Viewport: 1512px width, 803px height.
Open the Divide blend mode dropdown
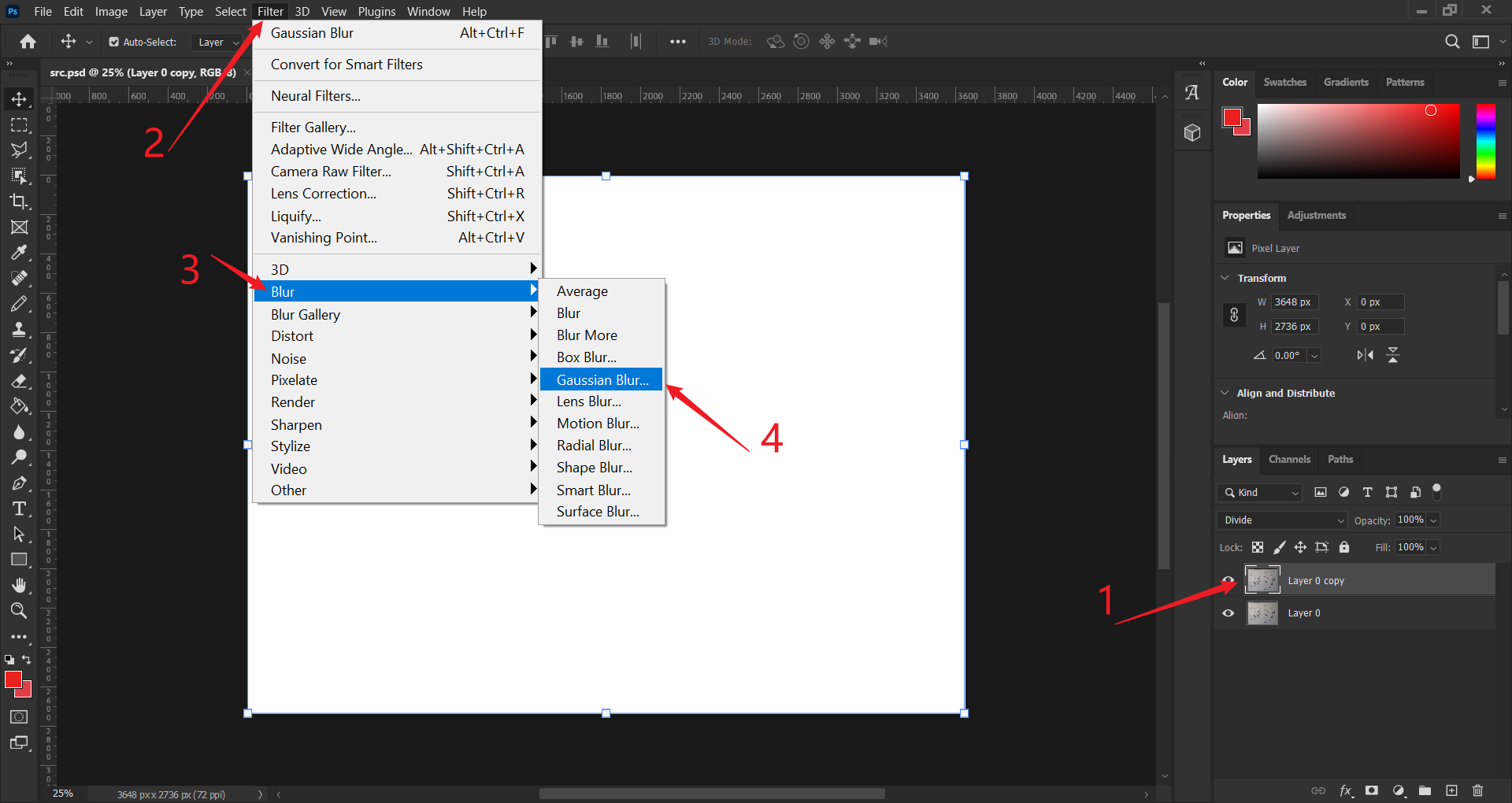[1283, 520]
